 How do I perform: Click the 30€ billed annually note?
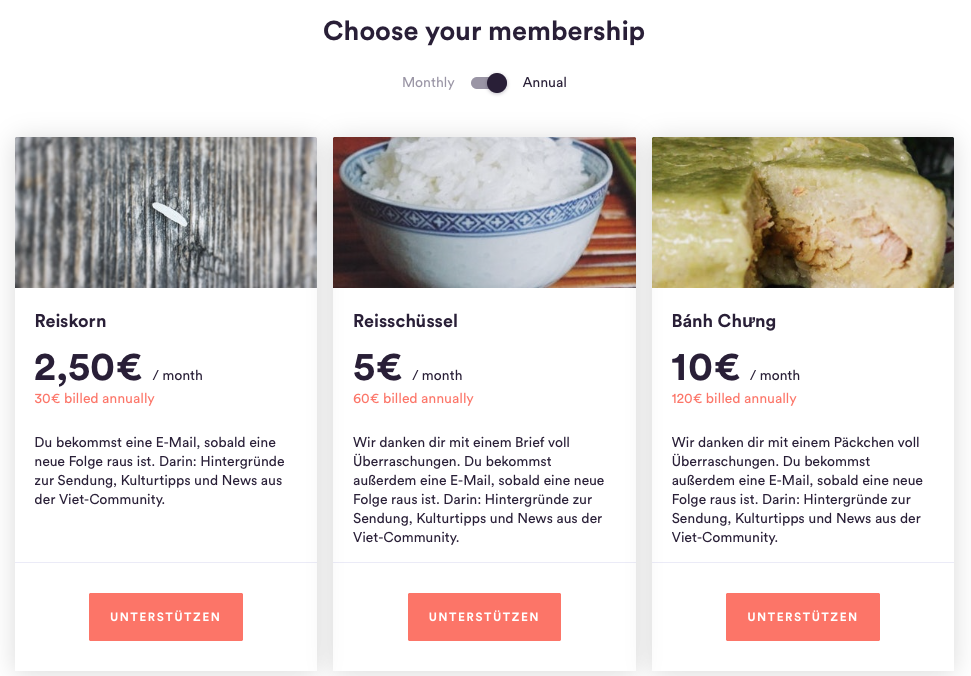pos(95,399)
